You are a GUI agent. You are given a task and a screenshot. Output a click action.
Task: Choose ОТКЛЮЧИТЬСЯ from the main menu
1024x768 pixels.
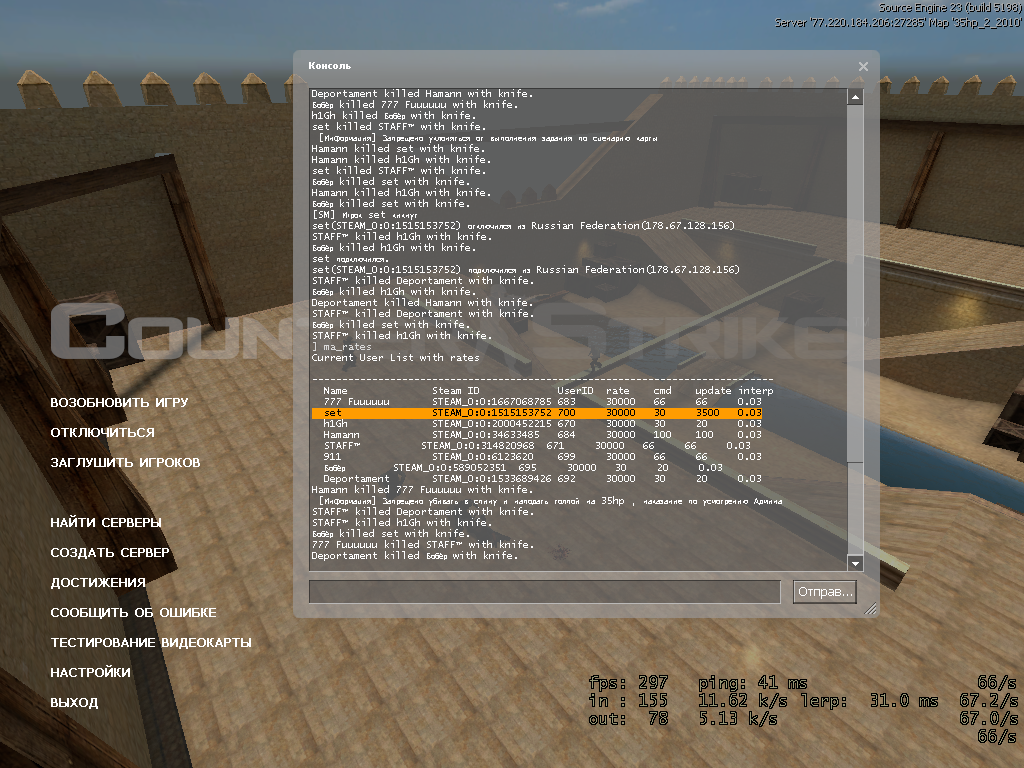(x=103, y=432)
